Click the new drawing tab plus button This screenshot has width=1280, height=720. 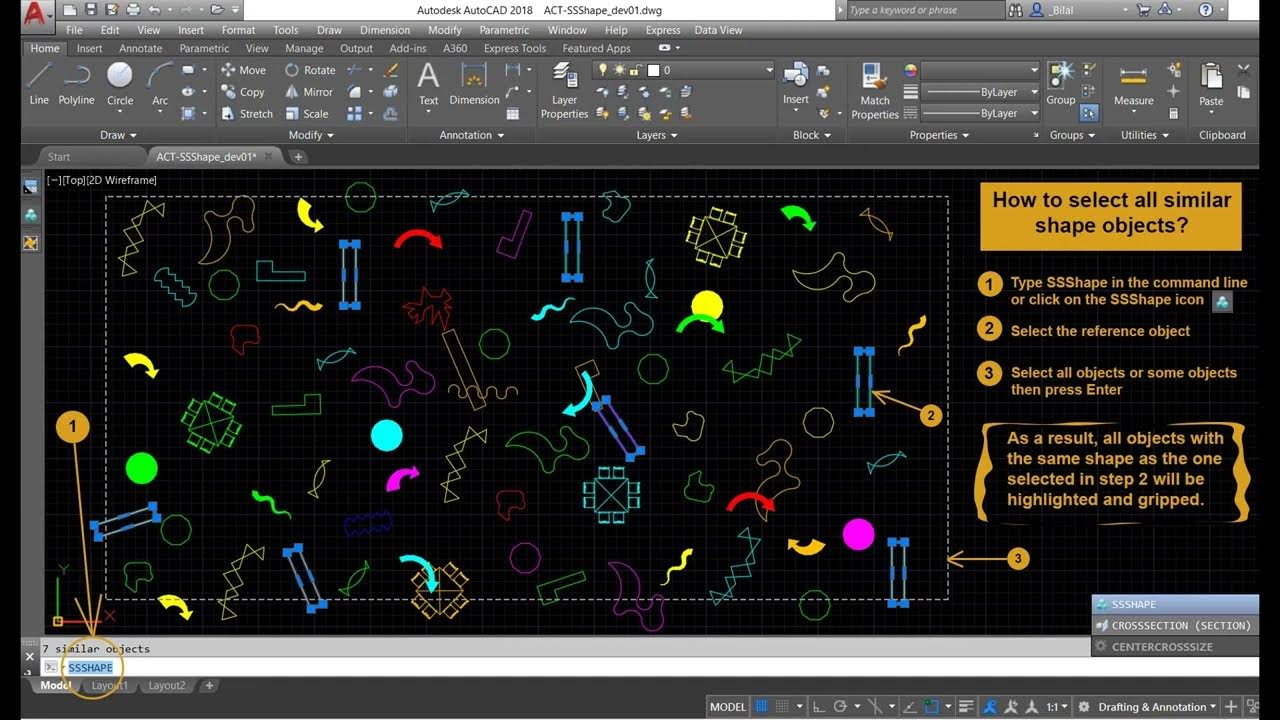point(298,157)
